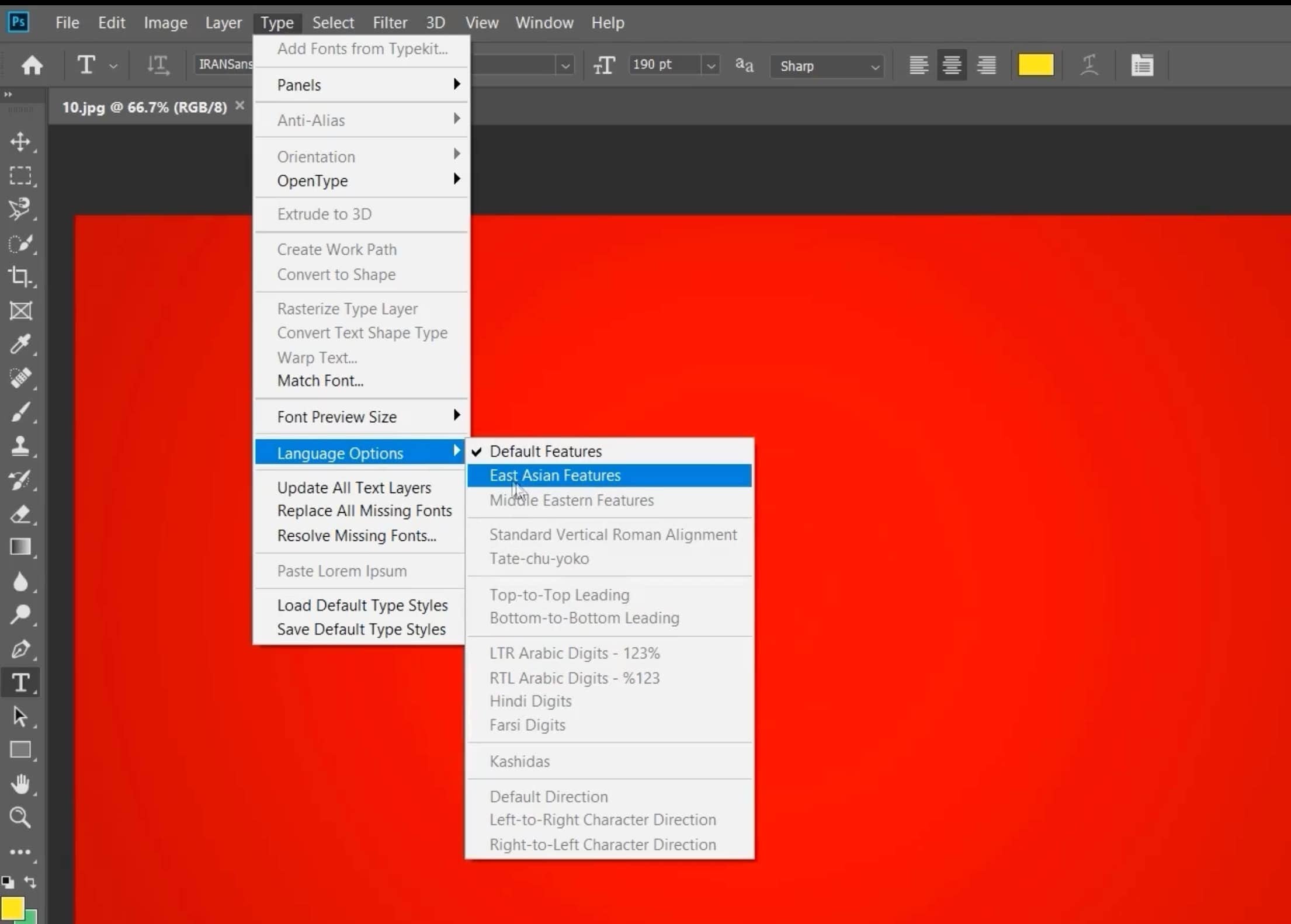Screen dimensions: 1291x924
Task: Select the Zoom tool
Action: [20, 817]
